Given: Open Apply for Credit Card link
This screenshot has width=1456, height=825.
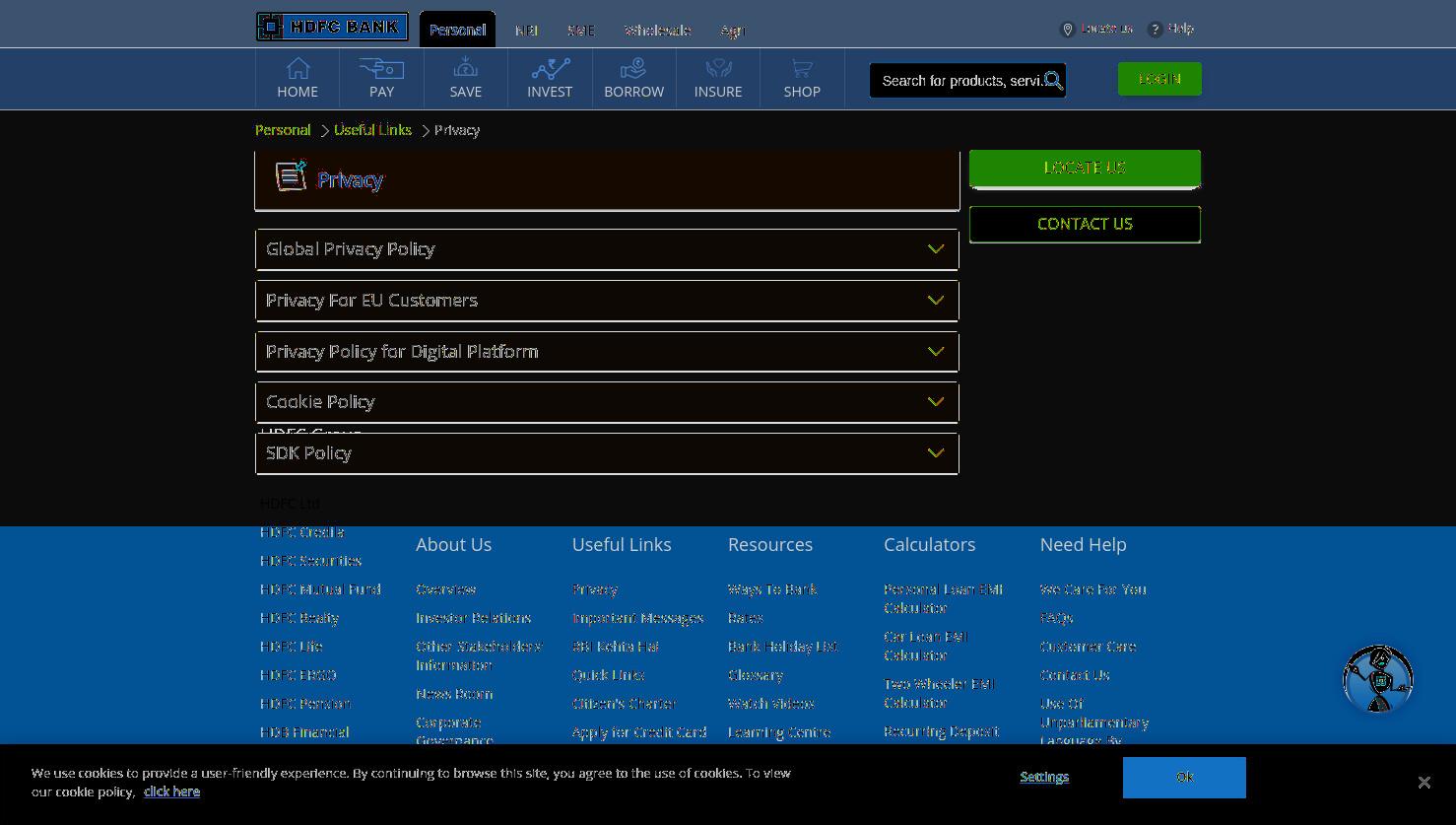Looking at the screenshot, I should (639, 732).
